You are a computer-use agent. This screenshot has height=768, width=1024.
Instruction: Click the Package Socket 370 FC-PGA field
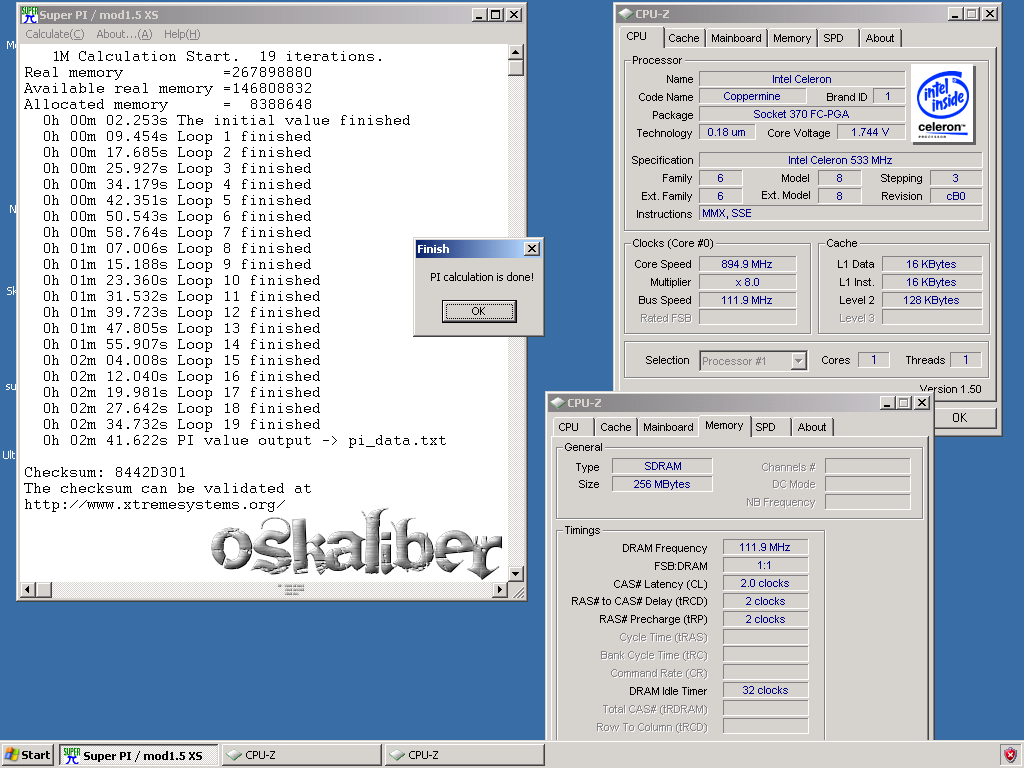pyautogui.click(x=801, y=114)
